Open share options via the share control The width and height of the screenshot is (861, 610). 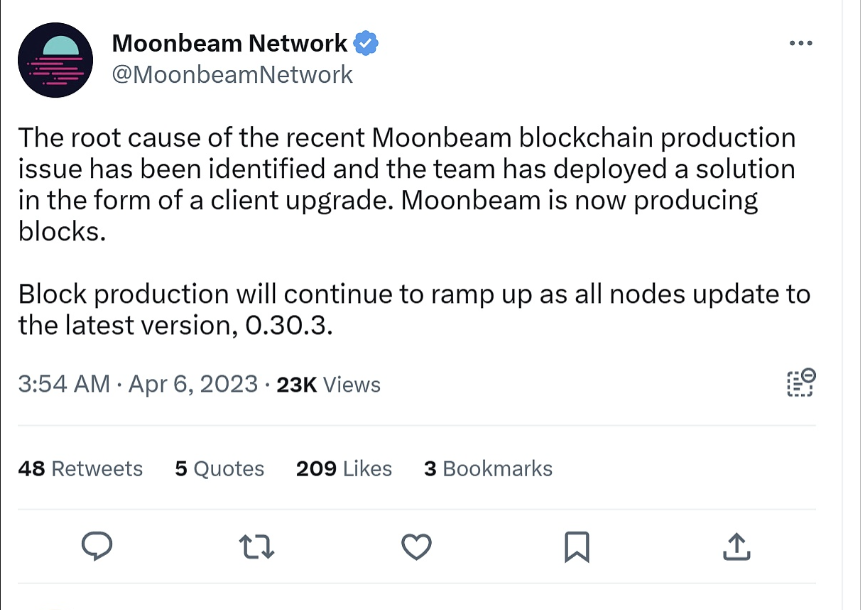point(736,547)
